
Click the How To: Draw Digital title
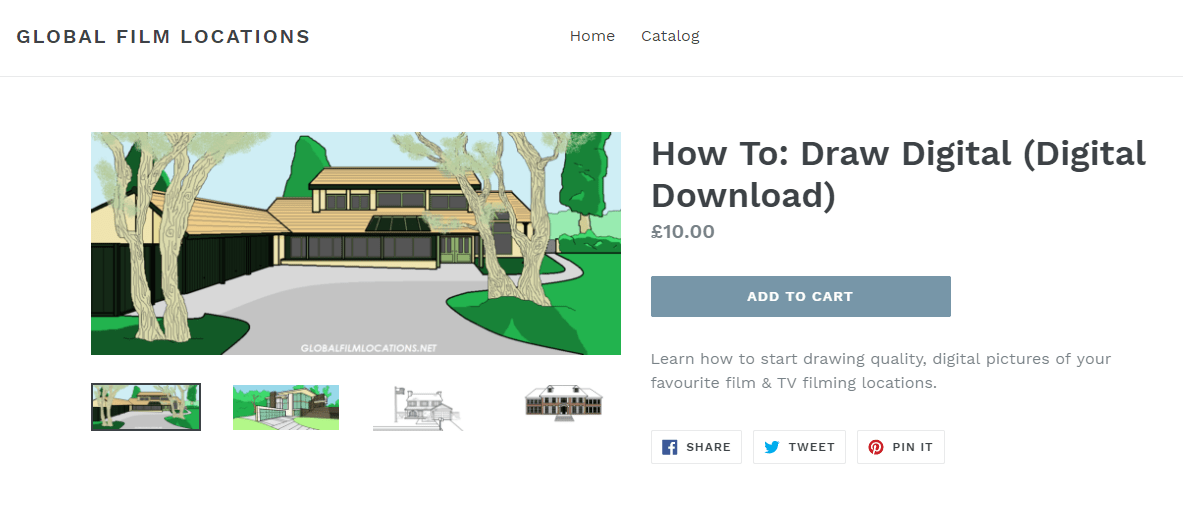(897, 174)
